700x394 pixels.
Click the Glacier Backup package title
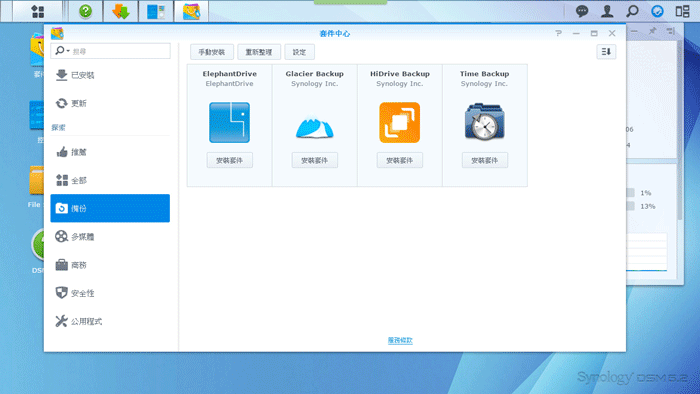click(314, 74)
